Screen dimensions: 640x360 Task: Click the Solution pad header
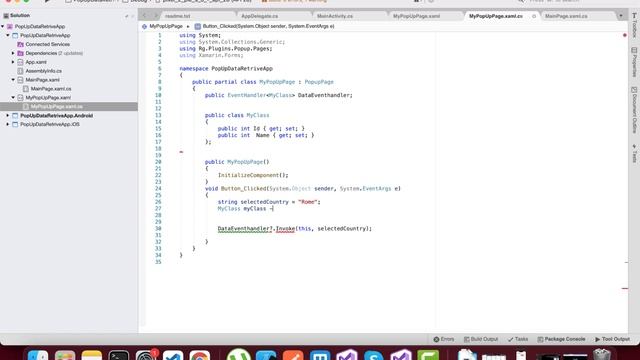(16, 16)
